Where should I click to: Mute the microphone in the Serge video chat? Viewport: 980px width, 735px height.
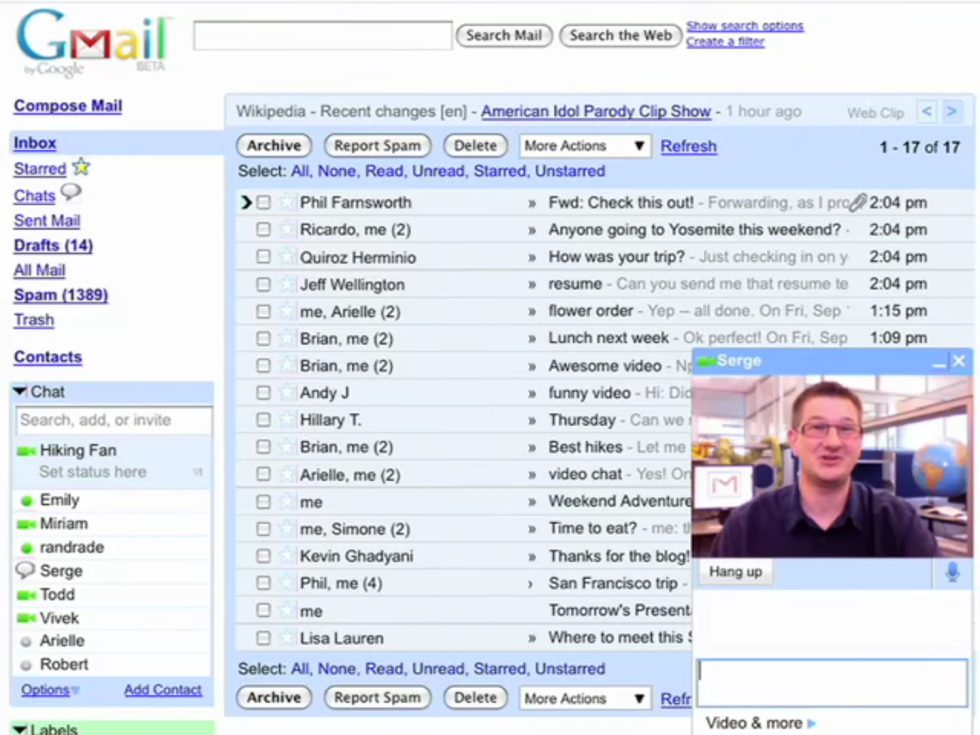coord(950,572)
